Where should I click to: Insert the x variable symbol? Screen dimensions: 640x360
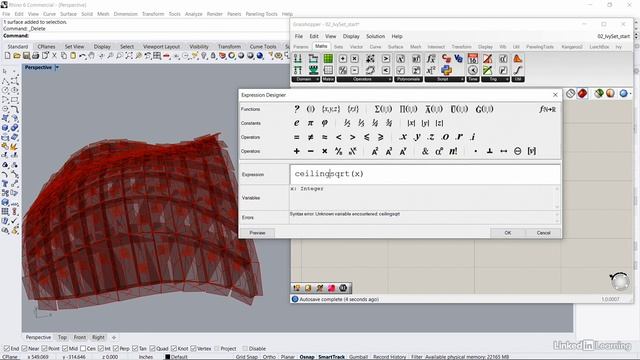click(x=403, y=137)
